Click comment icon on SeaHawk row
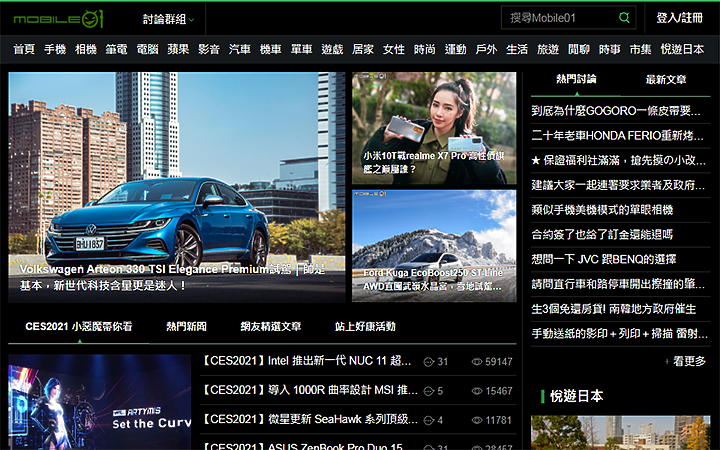The width and height of the screenshot is (720, 450). pyautogui.click(x=428, y=420)
